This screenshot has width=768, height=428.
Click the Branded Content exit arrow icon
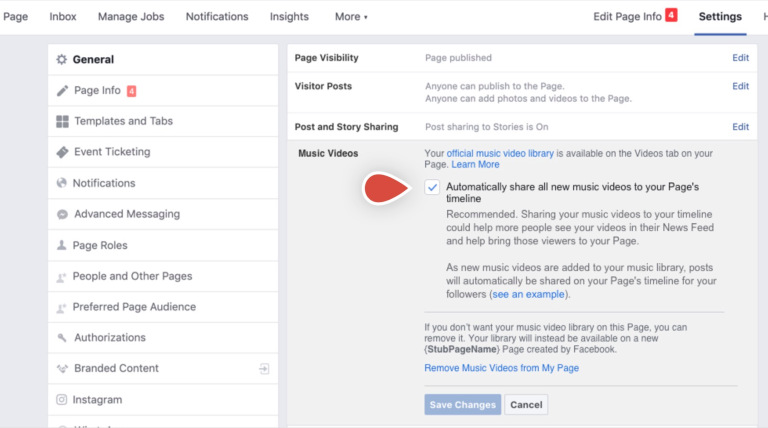click(264, 369)
